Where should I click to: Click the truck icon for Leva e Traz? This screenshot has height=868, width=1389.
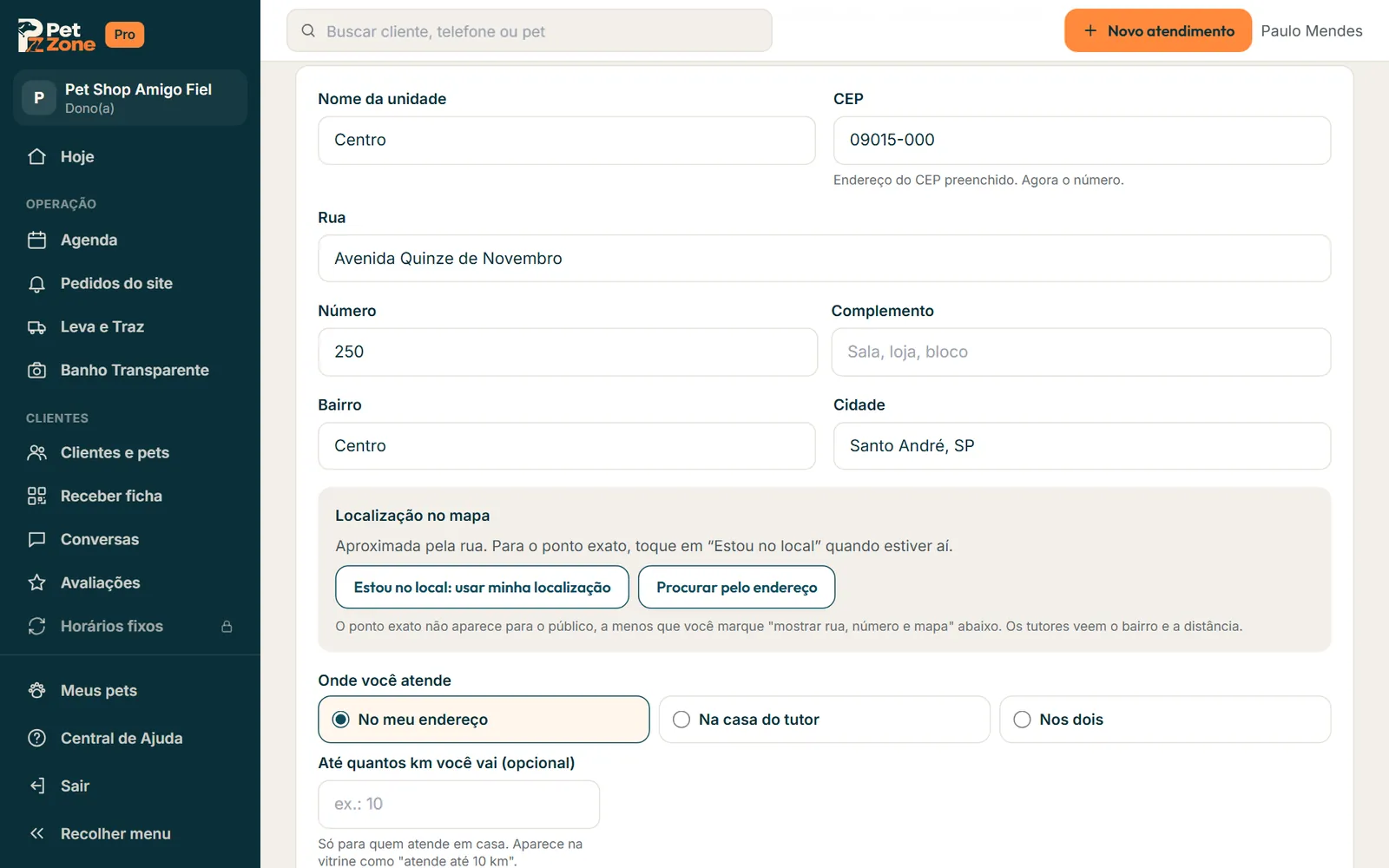[x=36, y=327]
